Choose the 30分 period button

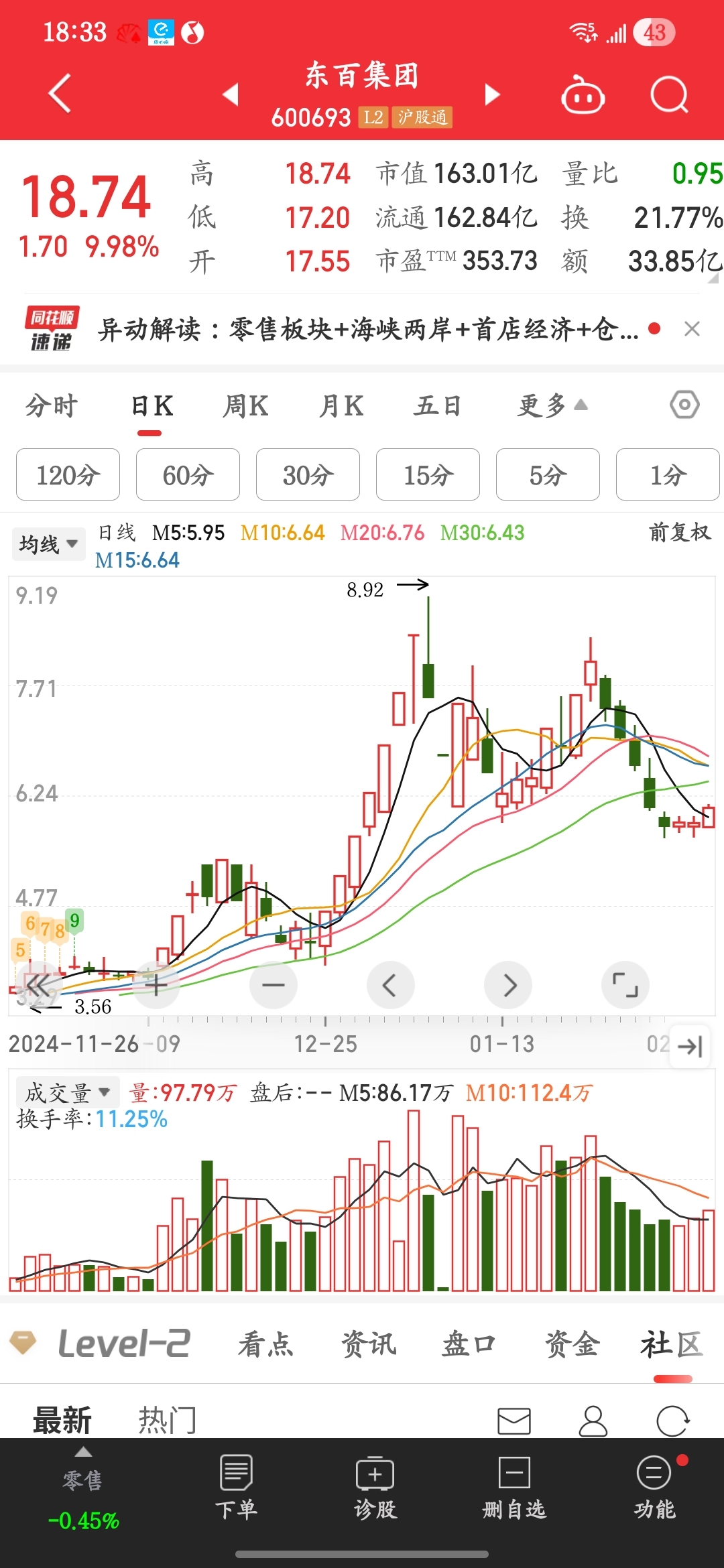(308, 474)
